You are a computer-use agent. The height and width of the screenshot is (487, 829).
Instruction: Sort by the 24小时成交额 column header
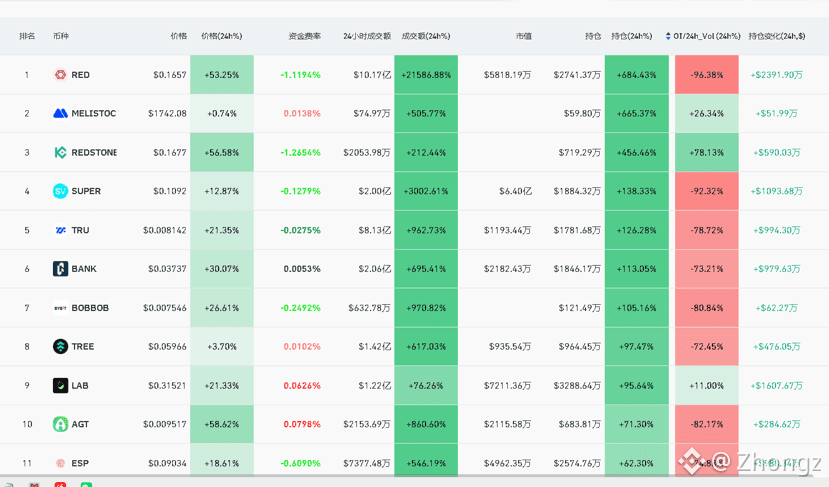[x=367, y=36]
